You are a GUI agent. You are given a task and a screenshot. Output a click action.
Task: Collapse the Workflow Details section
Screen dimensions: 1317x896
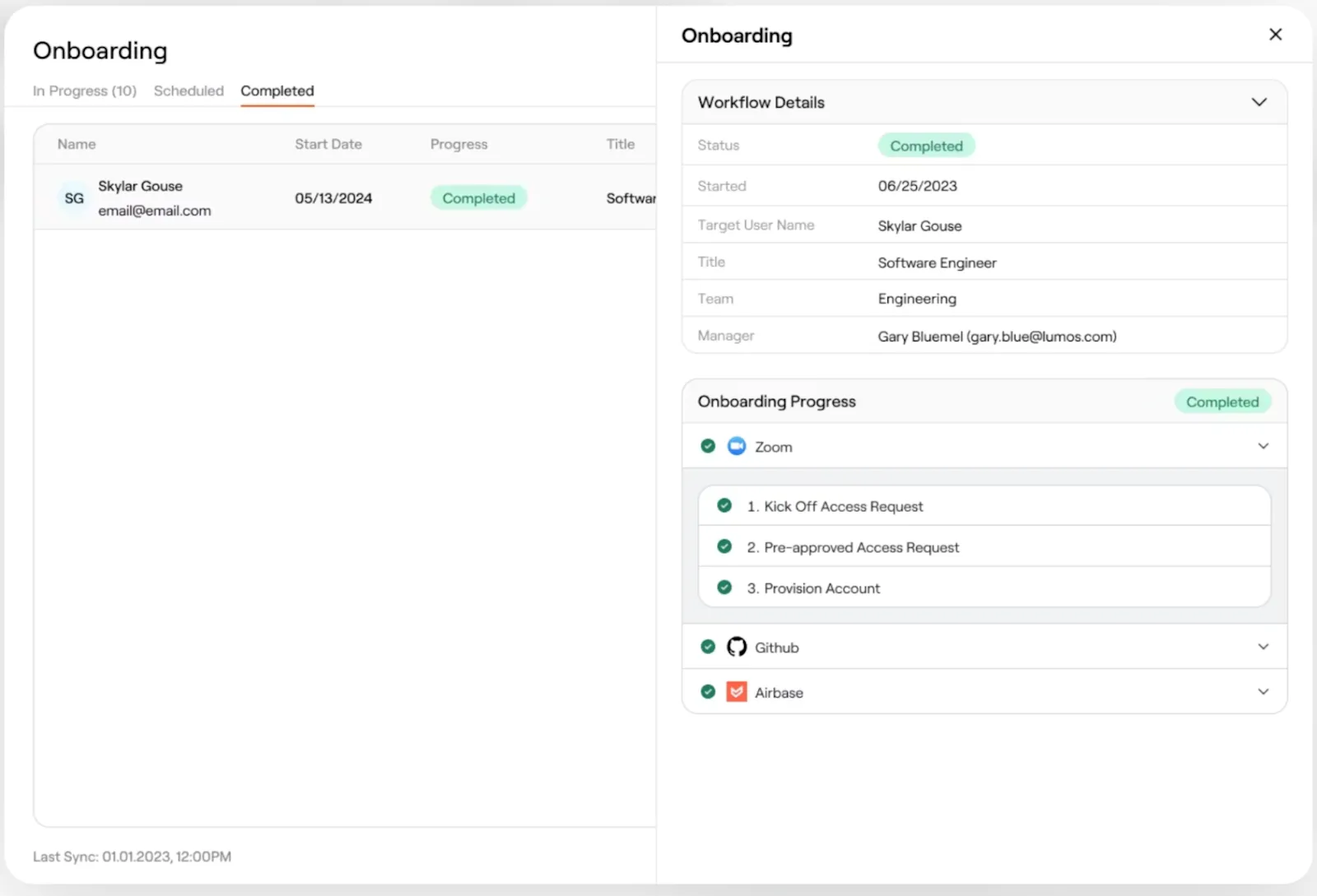pyautogui.click(x=1259, y=102)
